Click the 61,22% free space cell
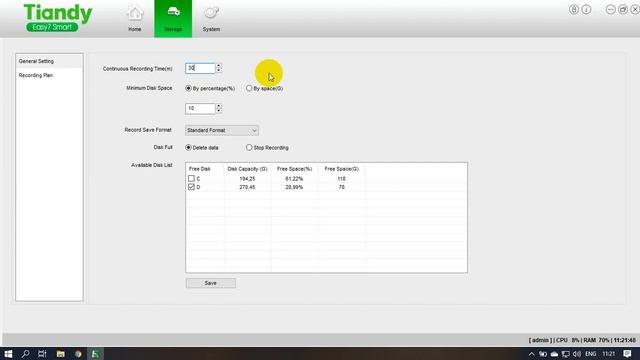Image resolution: width=640 pixels, height=360 pixels. point(294,179)
